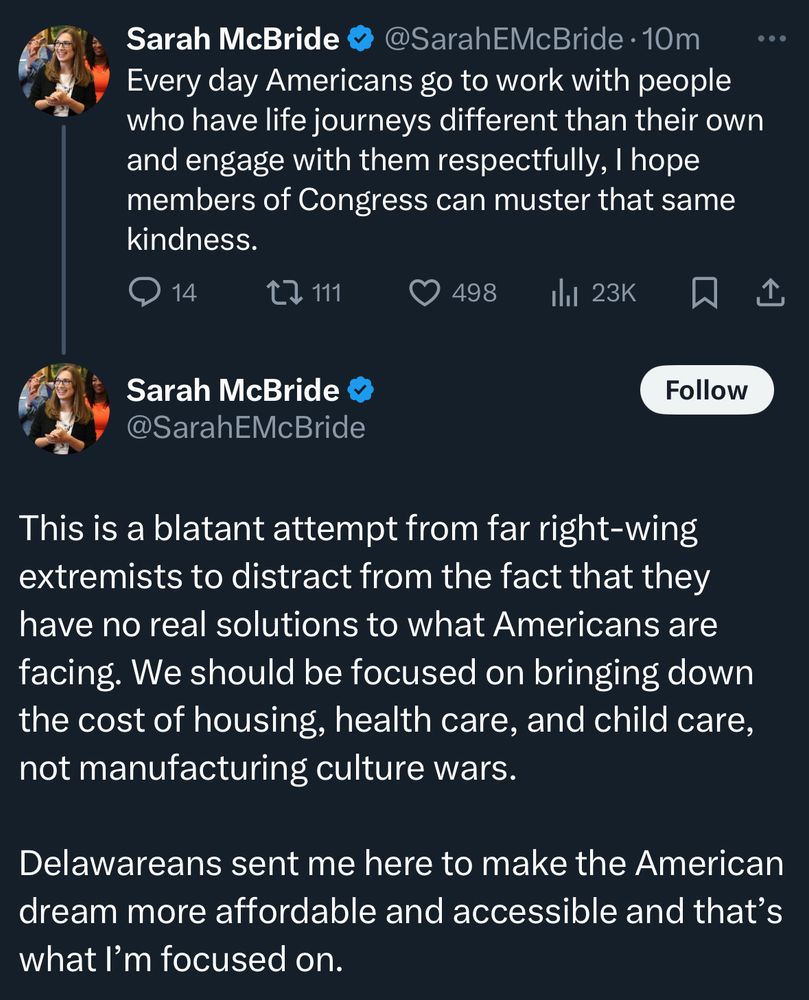The height and width of the screenshot is (1000, 809).
Task: Open the reply speech bubble icon
Action: pos(146,292)
